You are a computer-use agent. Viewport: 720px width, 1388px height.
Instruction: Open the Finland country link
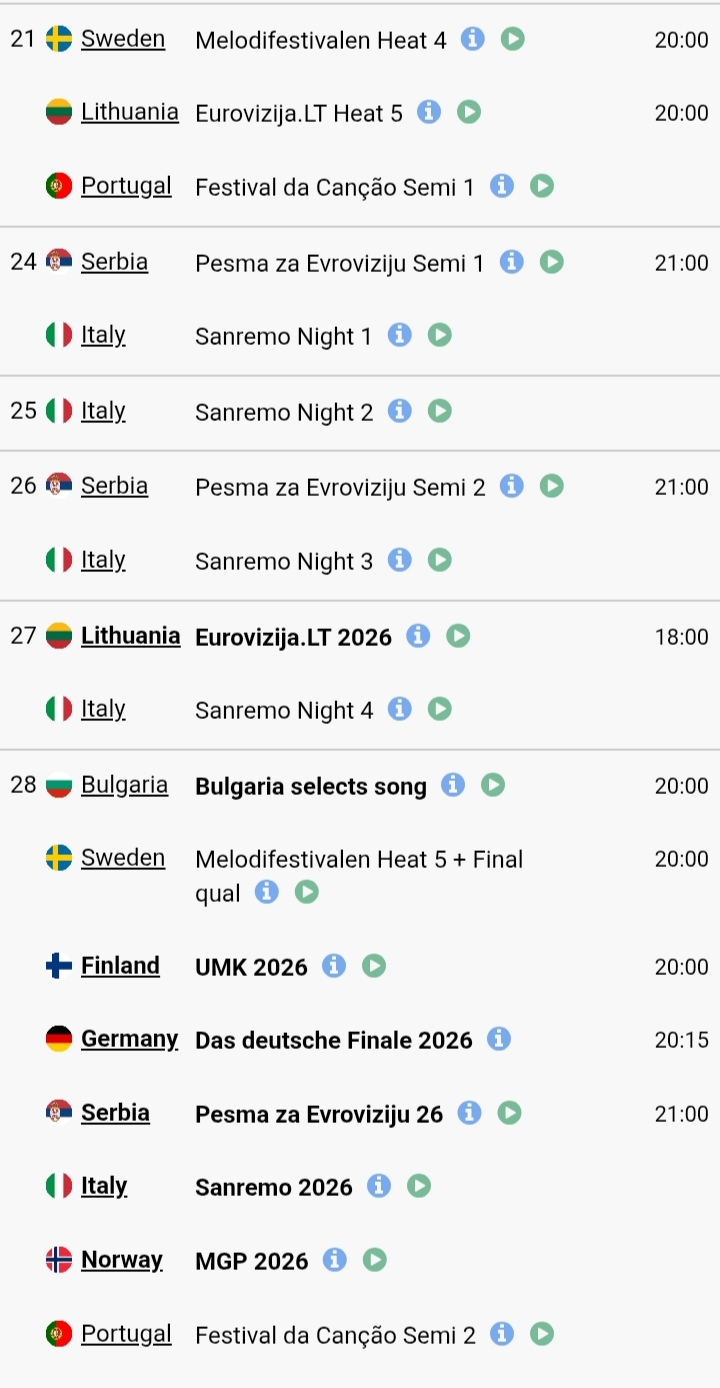(120, 966)
